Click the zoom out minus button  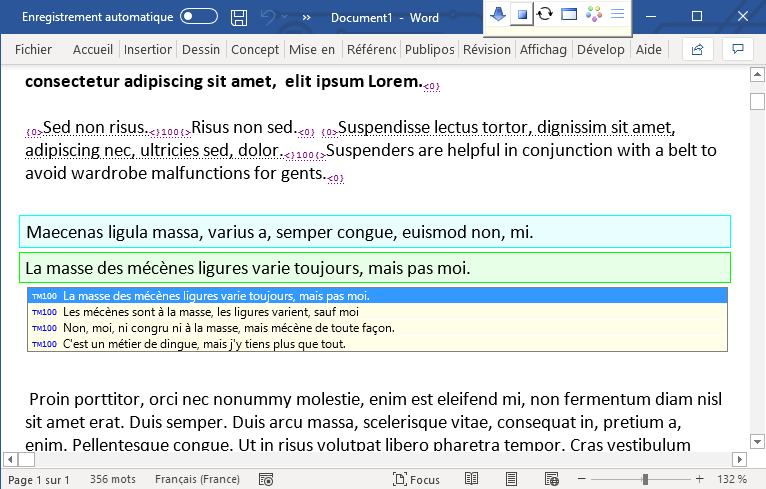(x=581, y=479)
